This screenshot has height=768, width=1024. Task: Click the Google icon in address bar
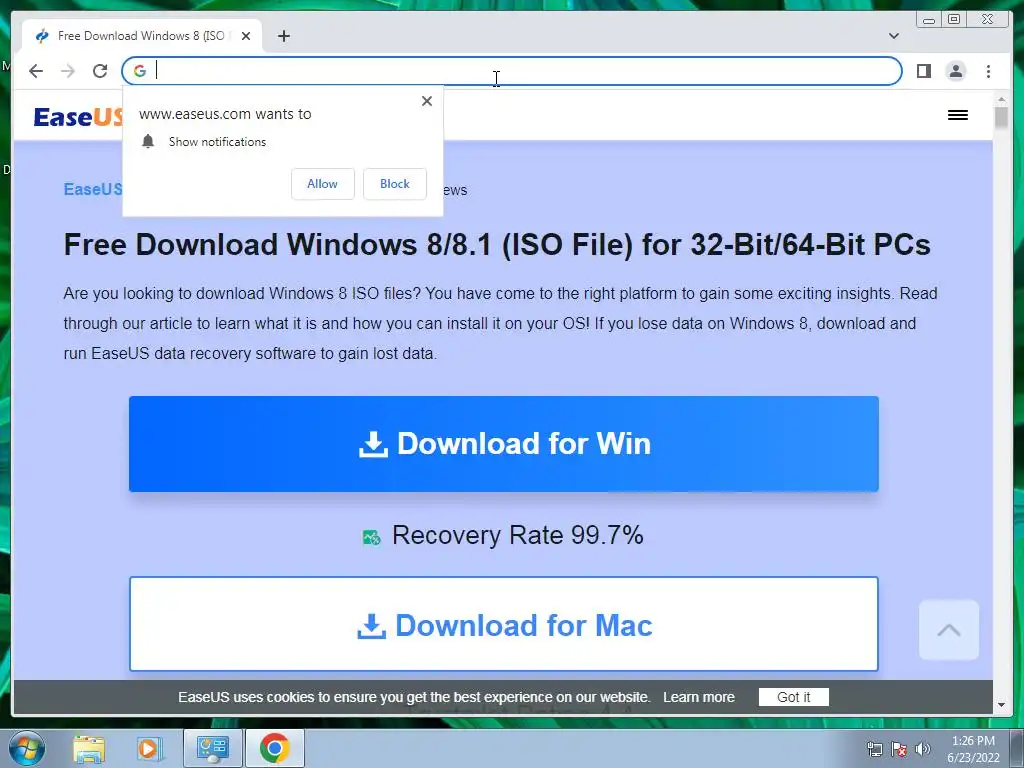coord(140,71)
